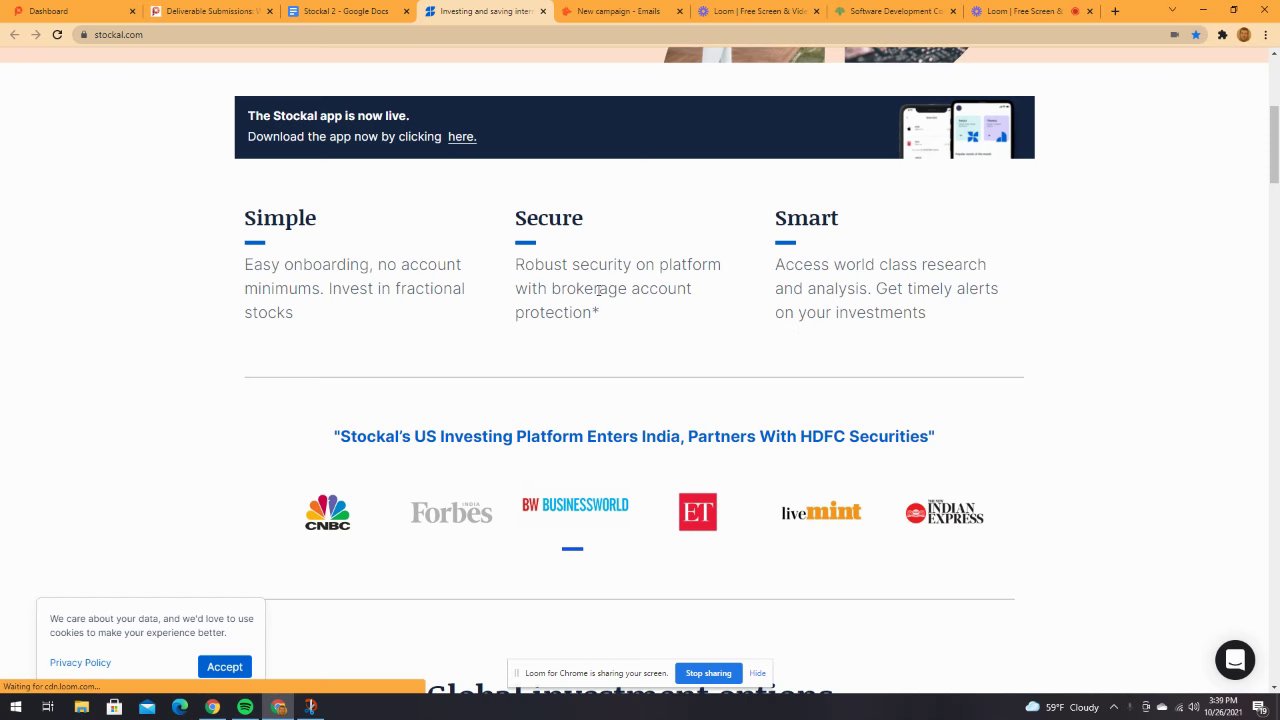This screenshot has height=720, width=1280.
Task: Expand the Chrome tab search chevron
Action: click(1174, 10)
